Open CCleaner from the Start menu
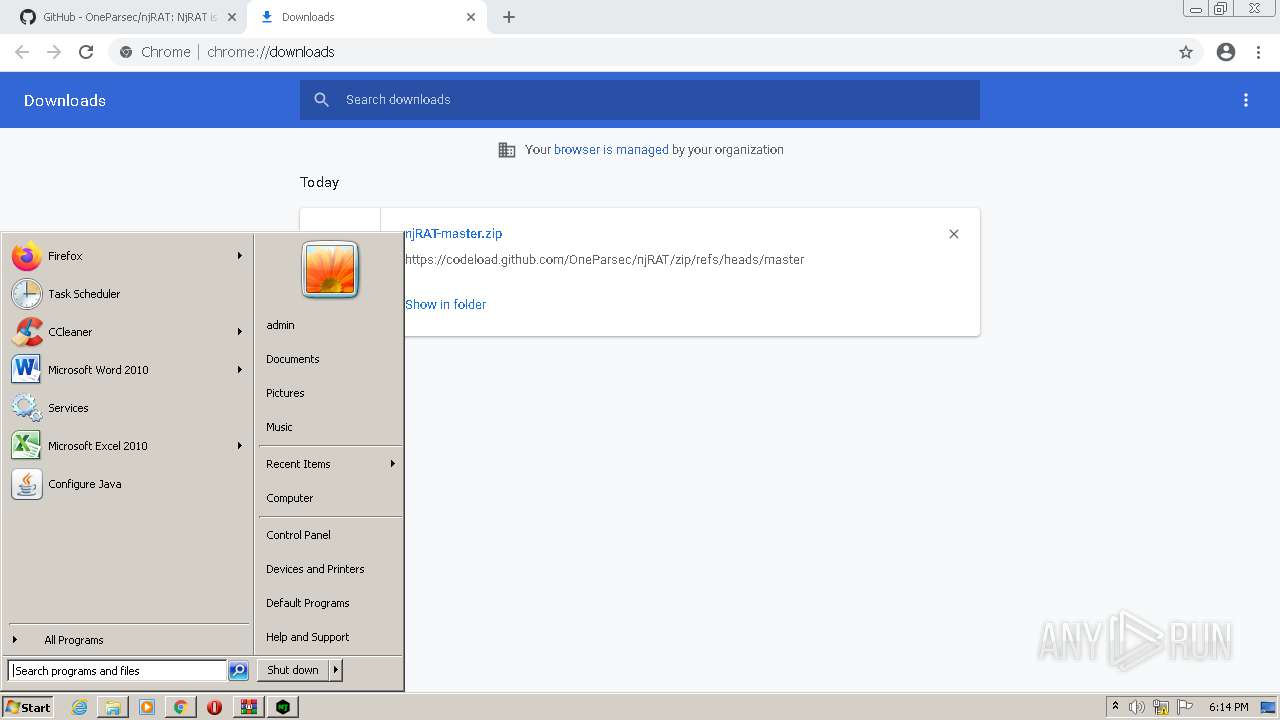Screen dimensions: 1280x720 click(x=126, y=332)
